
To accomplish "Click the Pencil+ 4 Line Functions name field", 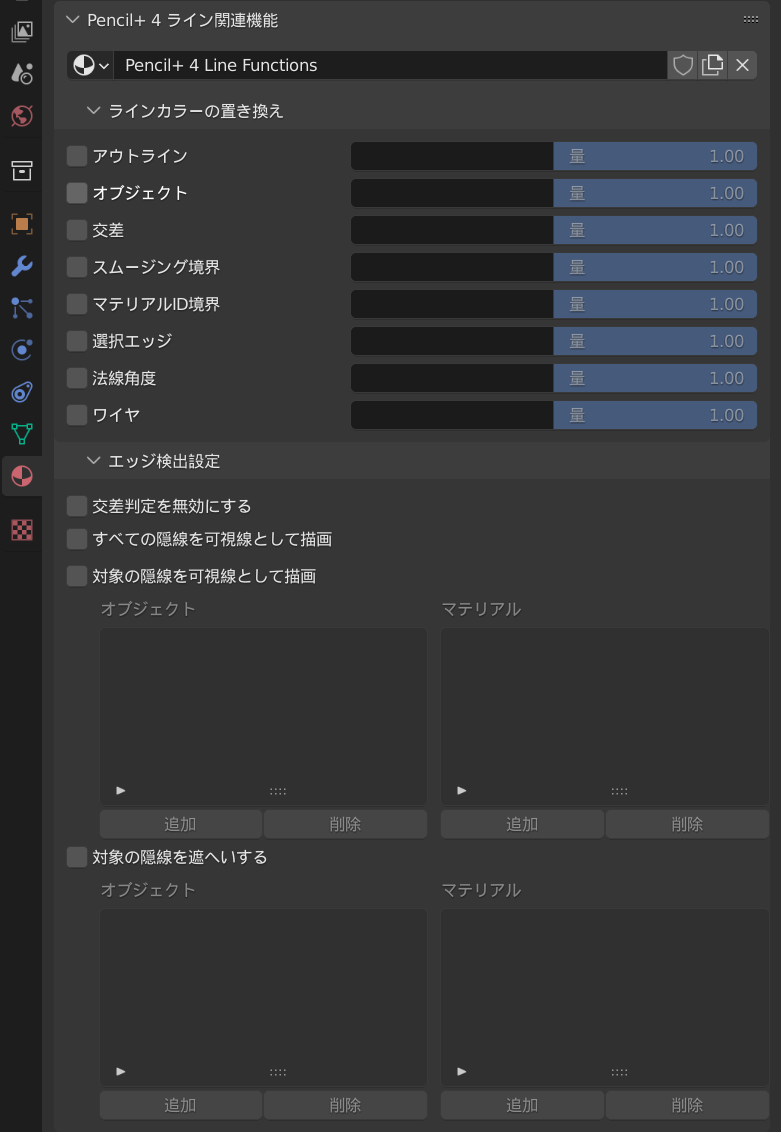I will (390, 65).
